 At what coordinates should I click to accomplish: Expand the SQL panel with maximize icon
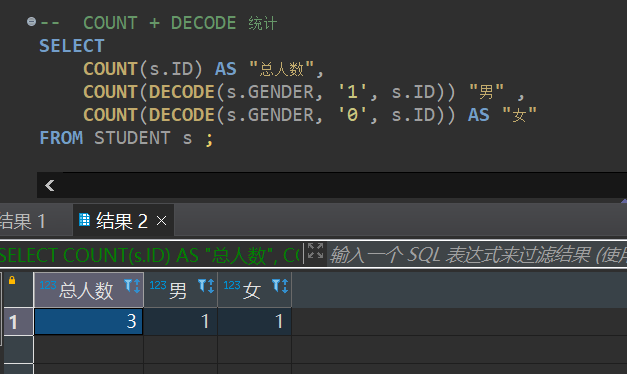[x=315, y=252]
